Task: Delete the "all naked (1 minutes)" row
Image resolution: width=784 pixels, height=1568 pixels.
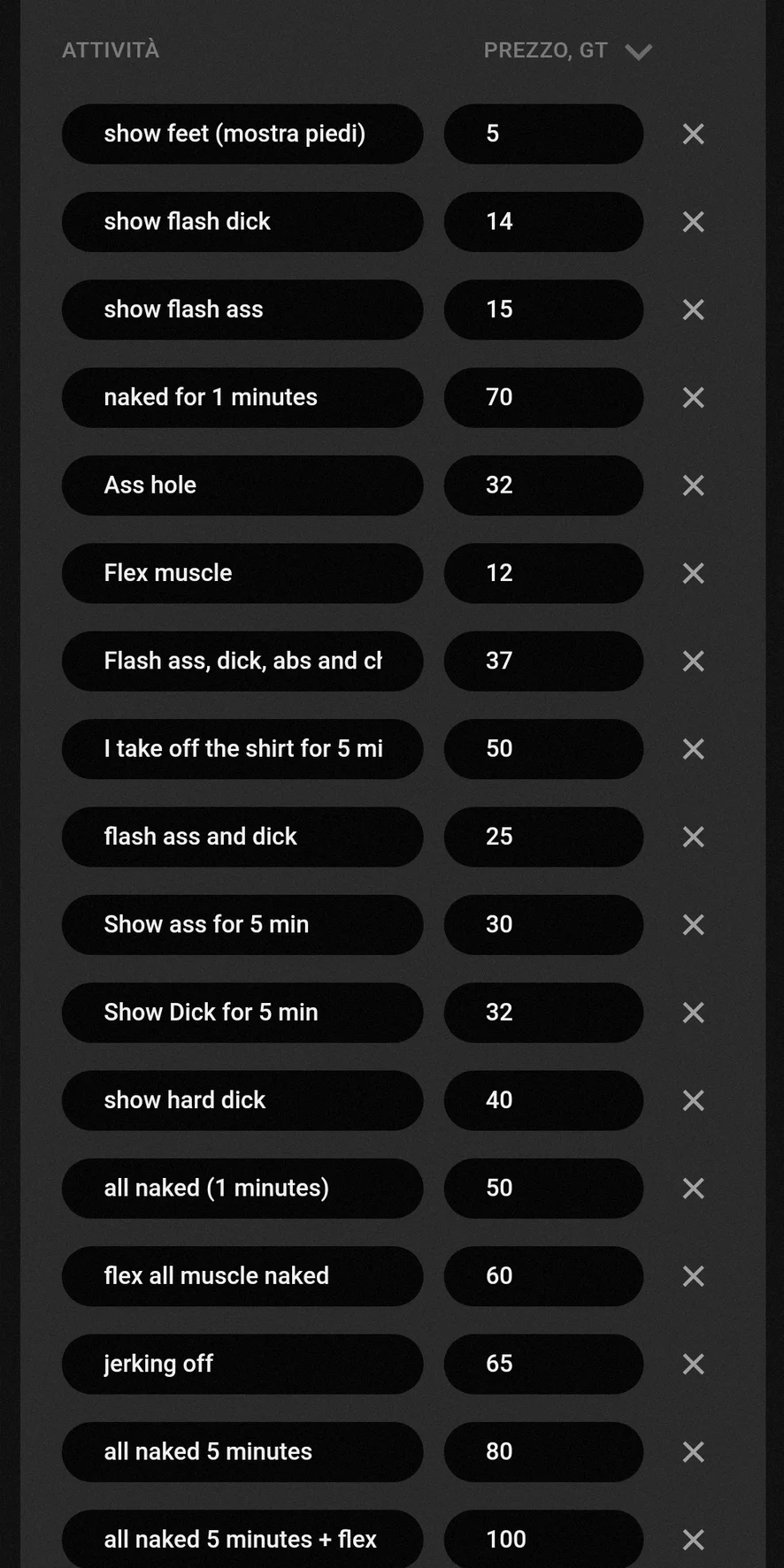Action: 693,1188
